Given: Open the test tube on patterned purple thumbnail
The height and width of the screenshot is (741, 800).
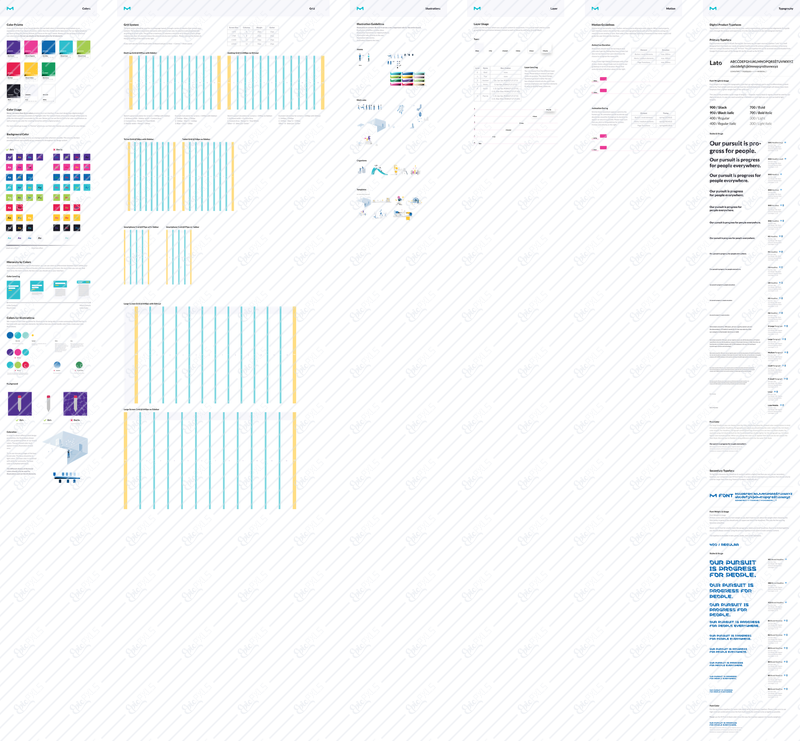Looking at the screenshot, I should [x=75, y=404].
